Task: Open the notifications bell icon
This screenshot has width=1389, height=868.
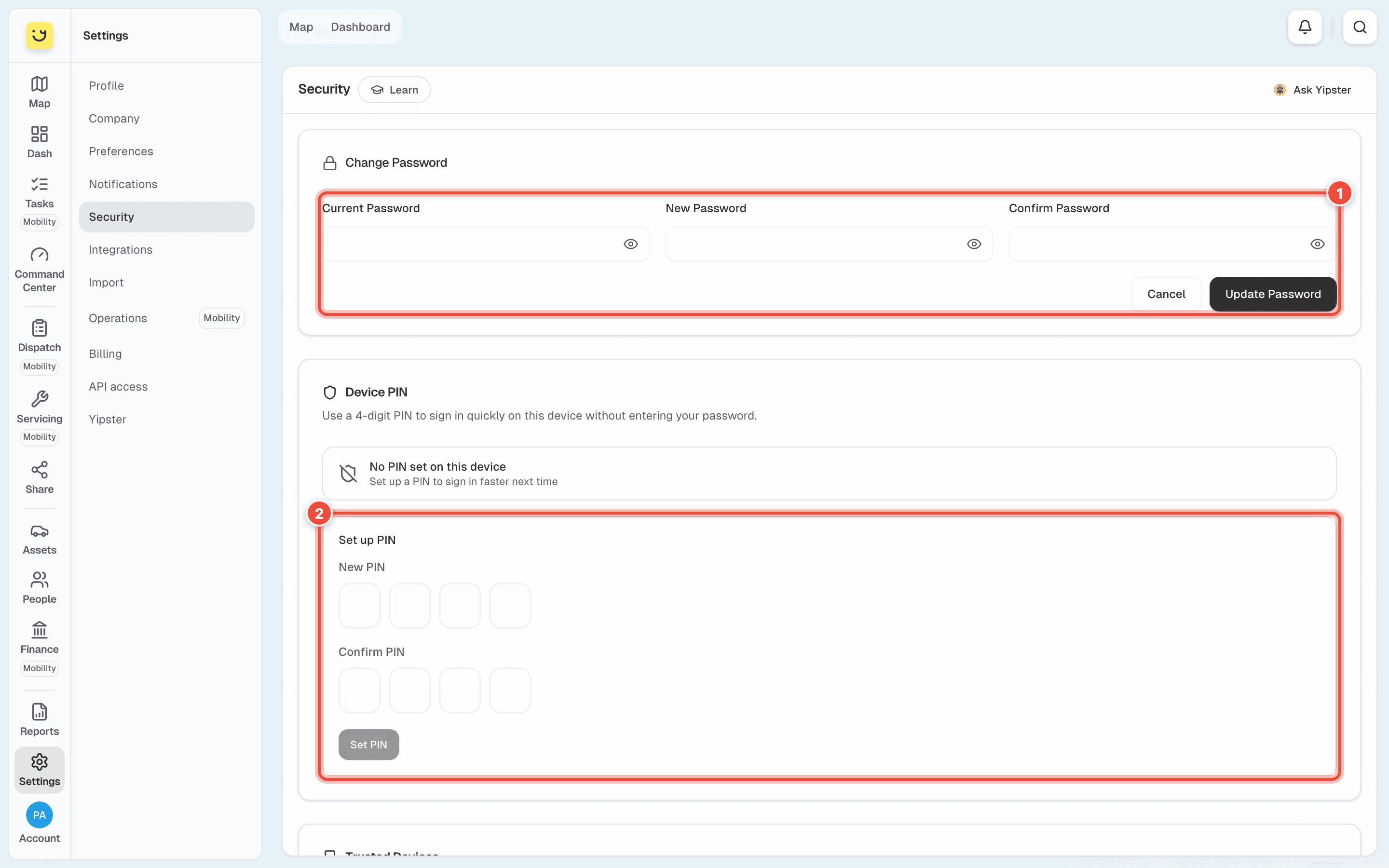Action: coord(1305,27)
